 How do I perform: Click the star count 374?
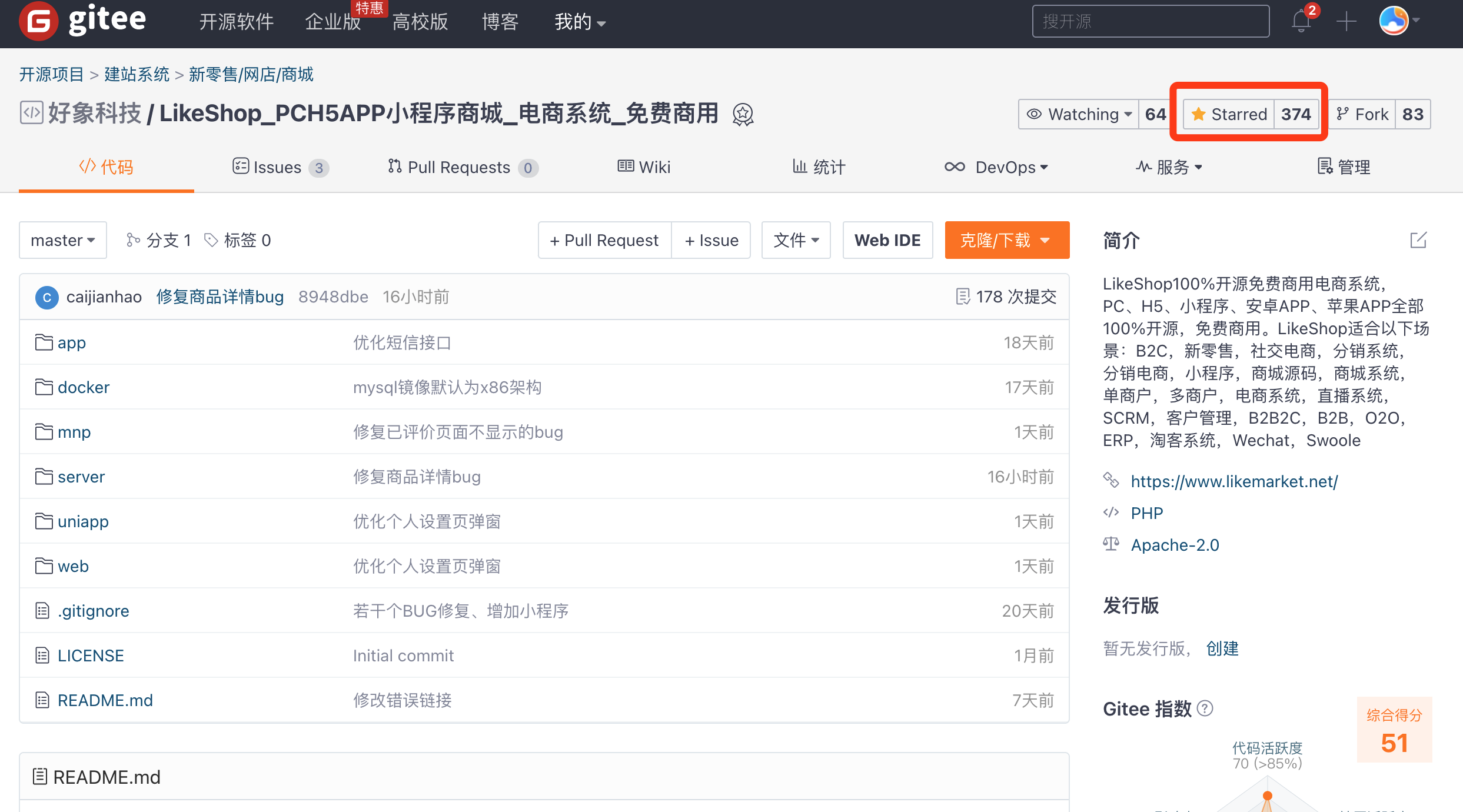[x=1296, y=114]
